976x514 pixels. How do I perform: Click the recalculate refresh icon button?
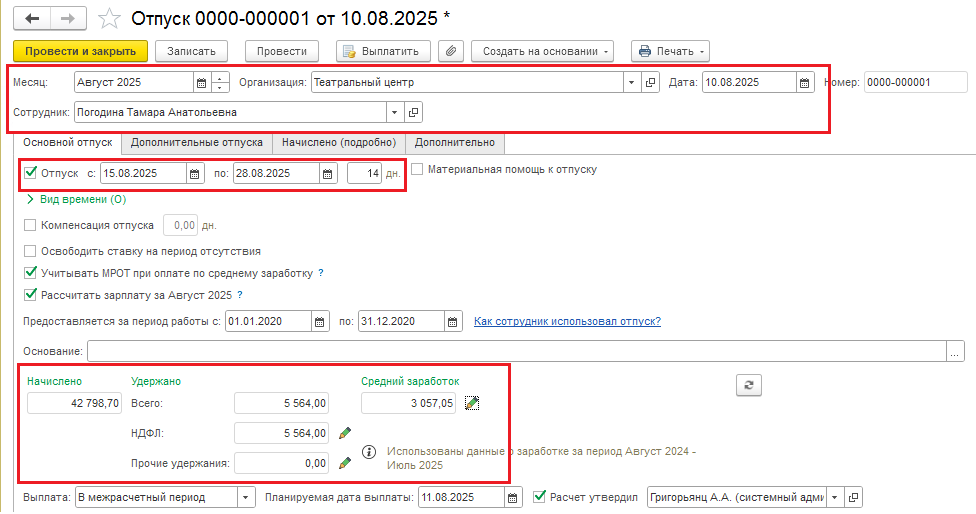(x=749, y=385)
